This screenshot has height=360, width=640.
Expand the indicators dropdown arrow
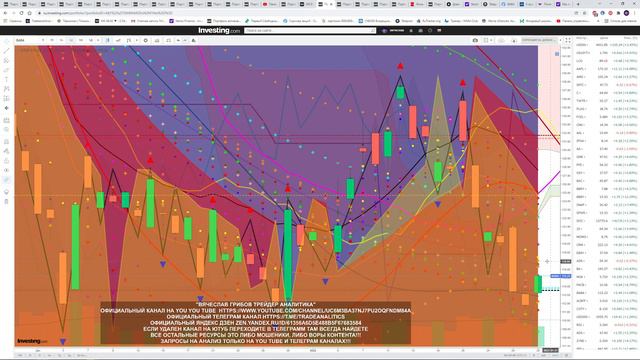[136, 40]
